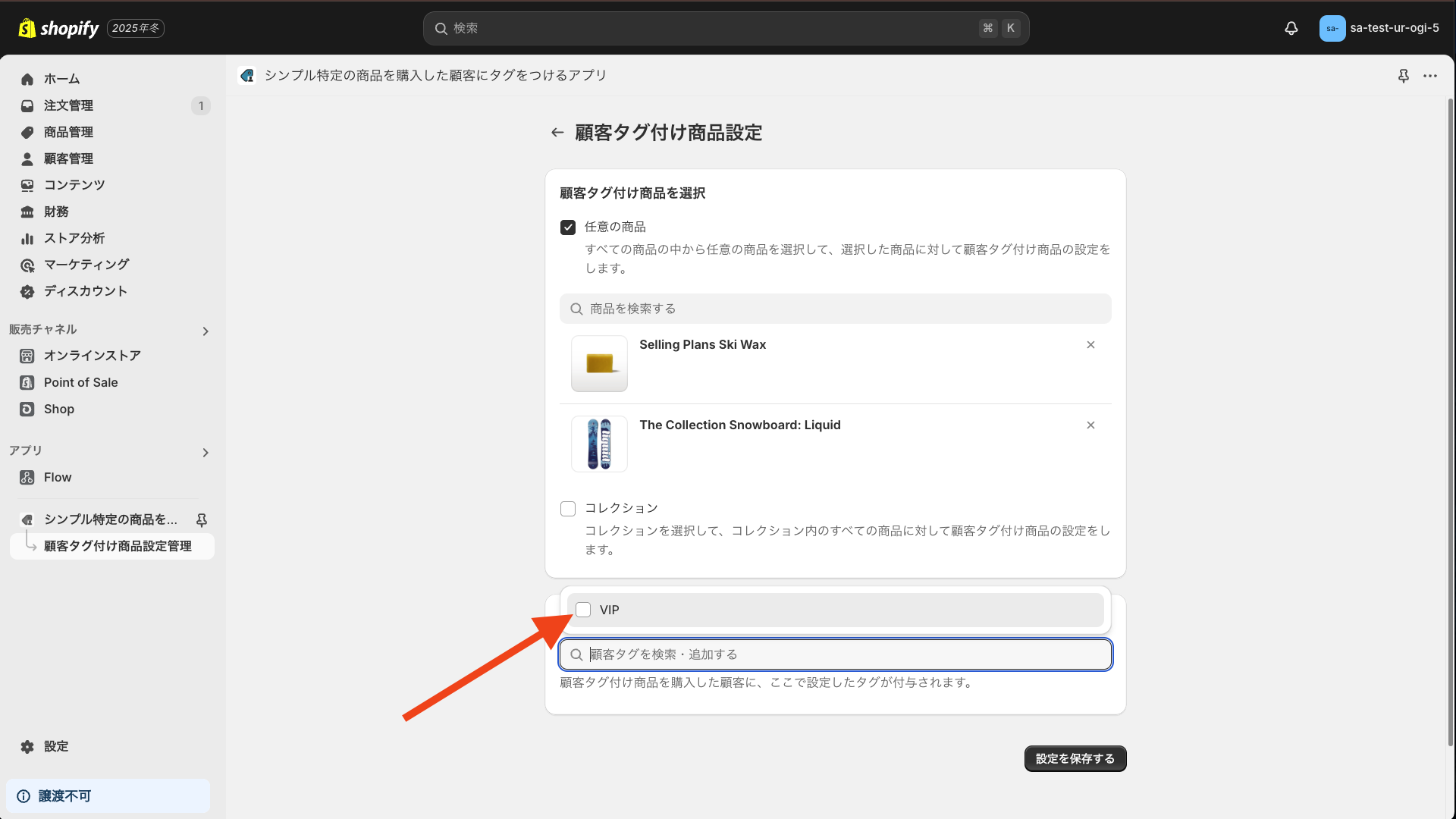This screenshot has width=1456, height=819.
Task: Unpin the app from sidebar pin icon
Action: pos(202,519)
